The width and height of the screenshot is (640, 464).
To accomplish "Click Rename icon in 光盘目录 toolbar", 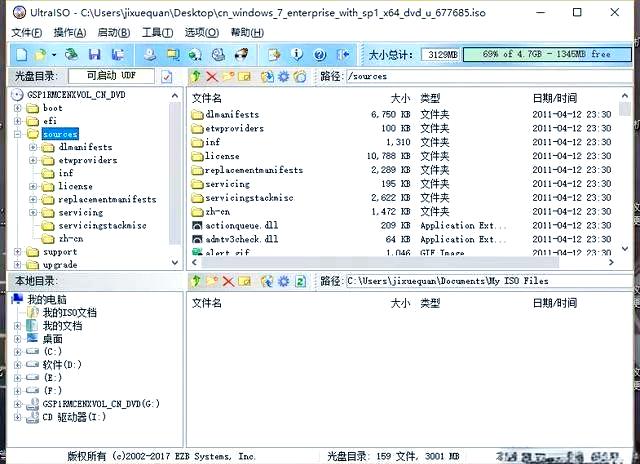I will [244, 76].
